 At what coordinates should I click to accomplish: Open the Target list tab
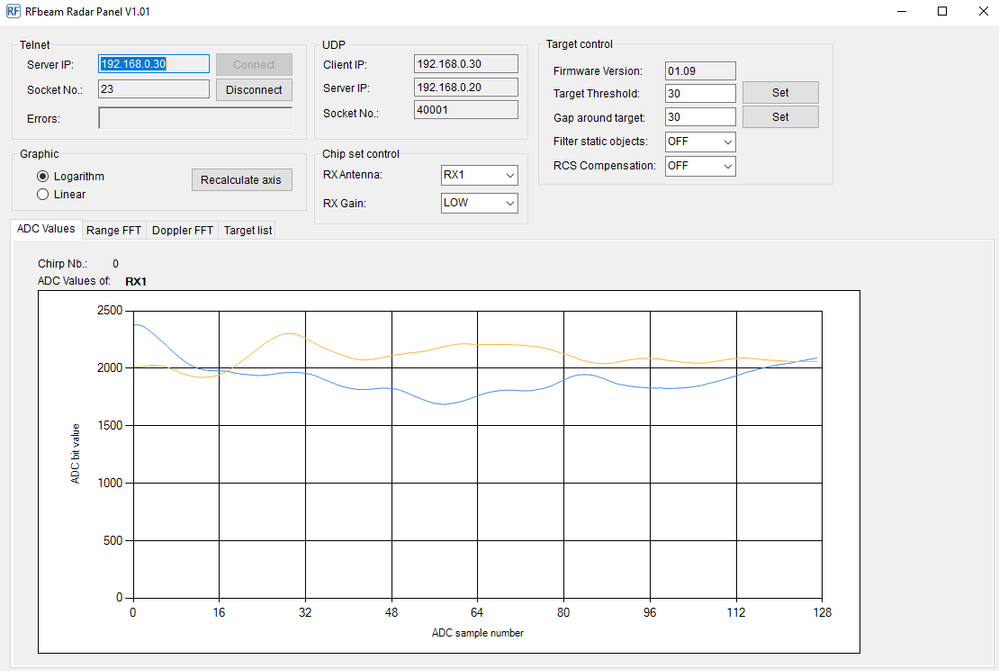247,230
